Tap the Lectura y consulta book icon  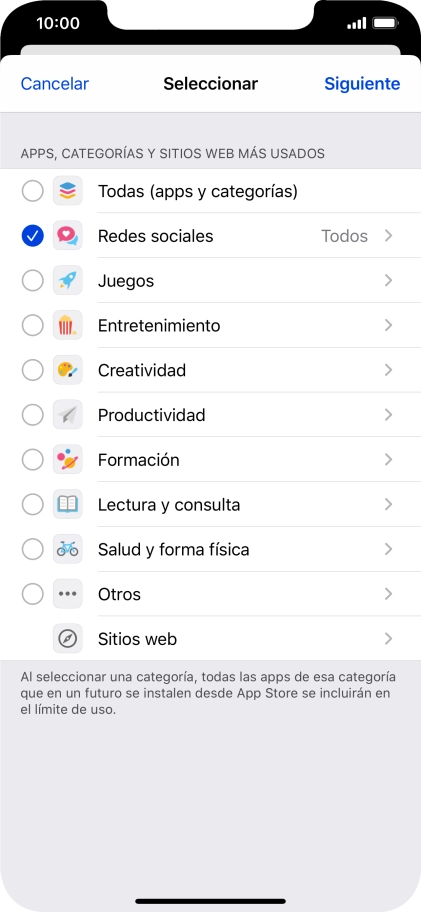click(67, 504)
